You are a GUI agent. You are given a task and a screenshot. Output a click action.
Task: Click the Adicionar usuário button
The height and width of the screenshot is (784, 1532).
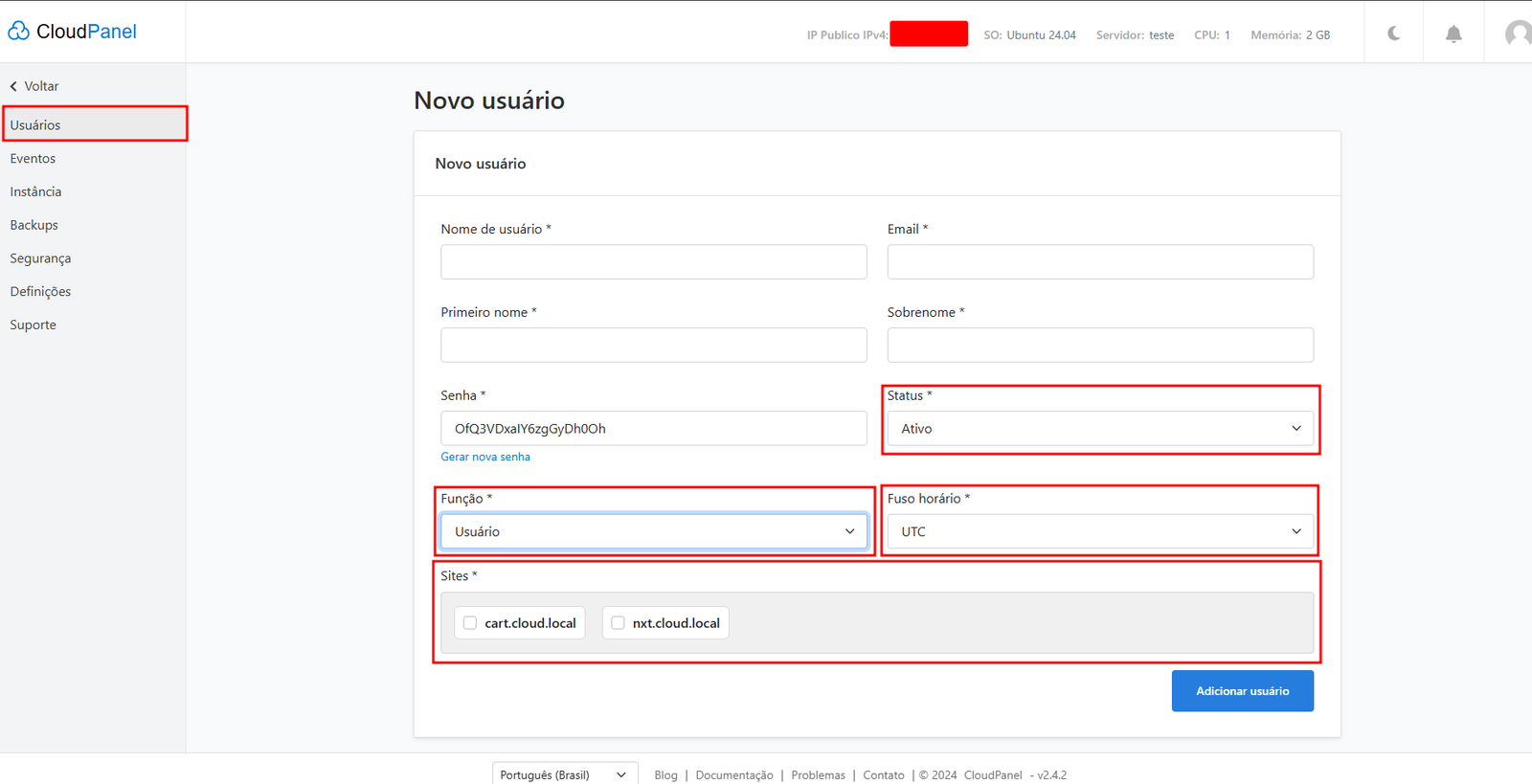pyautogui.click(x=1242, y=691)
